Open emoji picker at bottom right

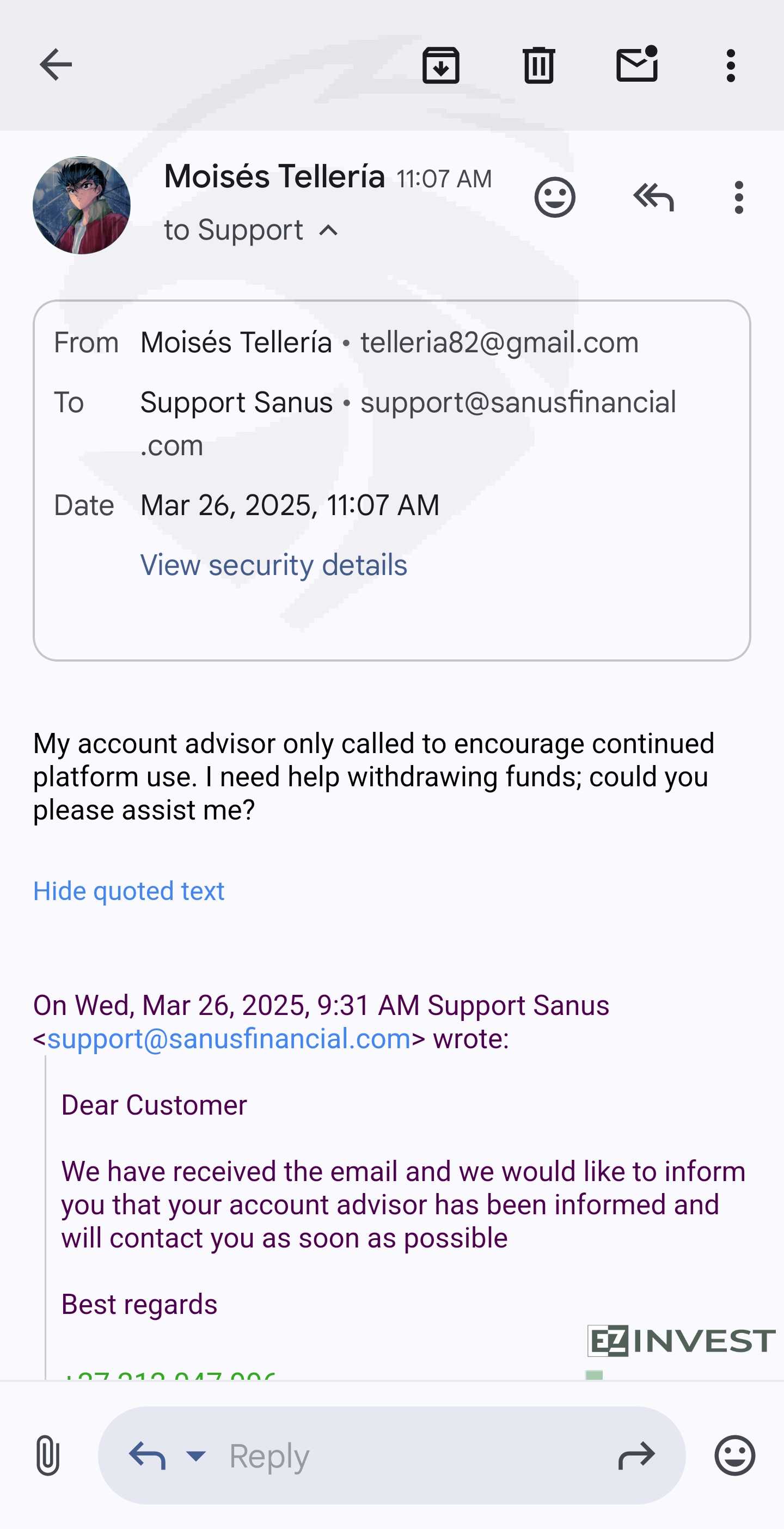click(x=735, y=1455)
